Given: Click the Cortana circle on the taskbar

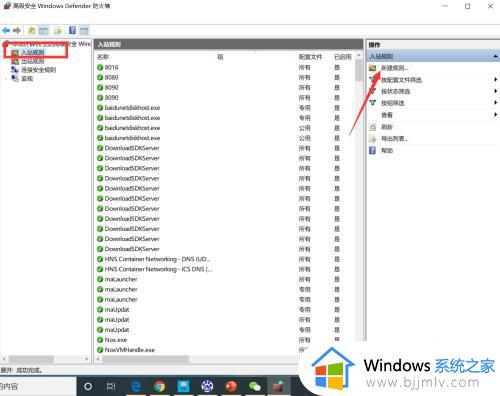Looking at the screenshot, I should coord(88,386).
